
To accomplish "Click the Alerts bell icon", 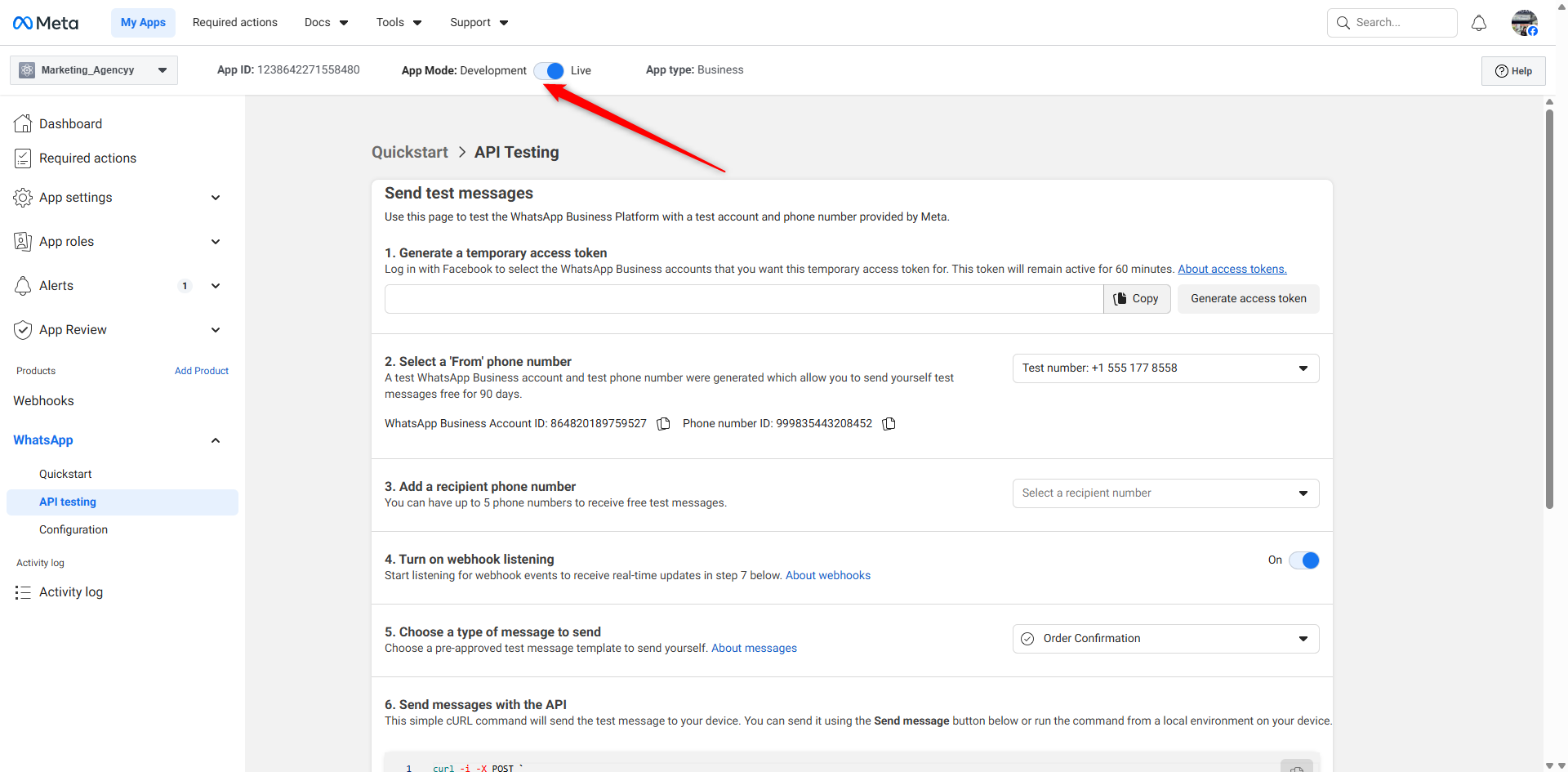I will (x=23, y=286).
